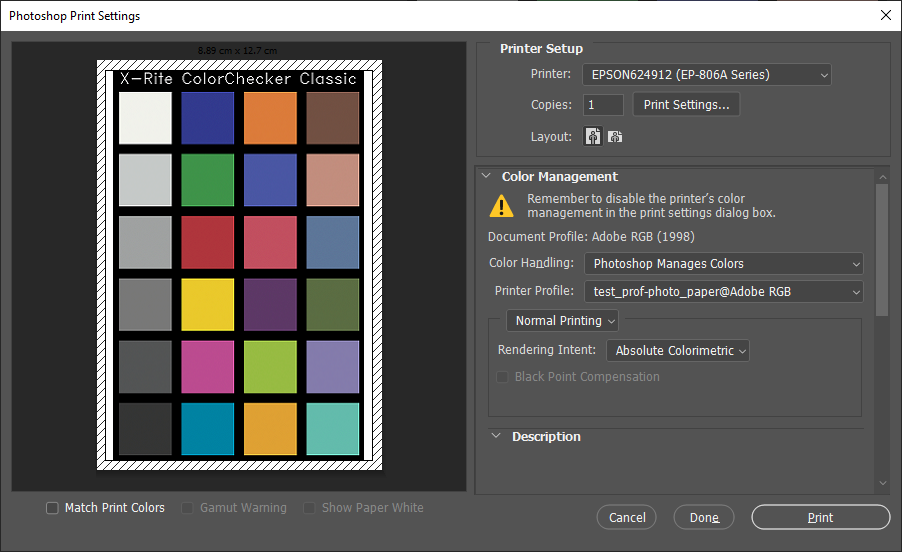Click the green patch in preview
Viewport: 902px width, 552px height.
pos(208,180)
